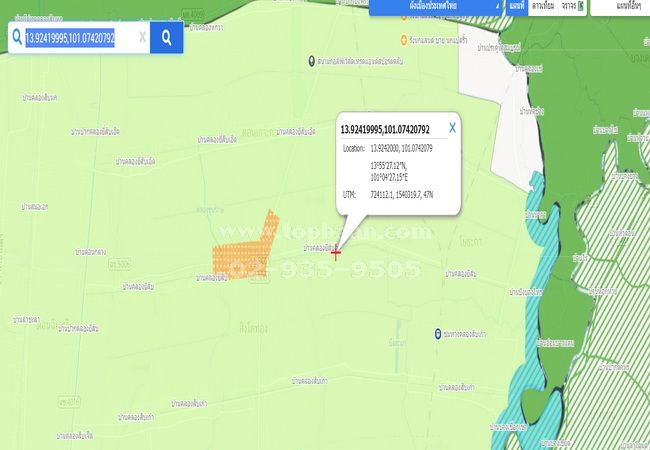Close the coordinate info popup
Viewport: 650px width, 450px height.
click(452, 127)
